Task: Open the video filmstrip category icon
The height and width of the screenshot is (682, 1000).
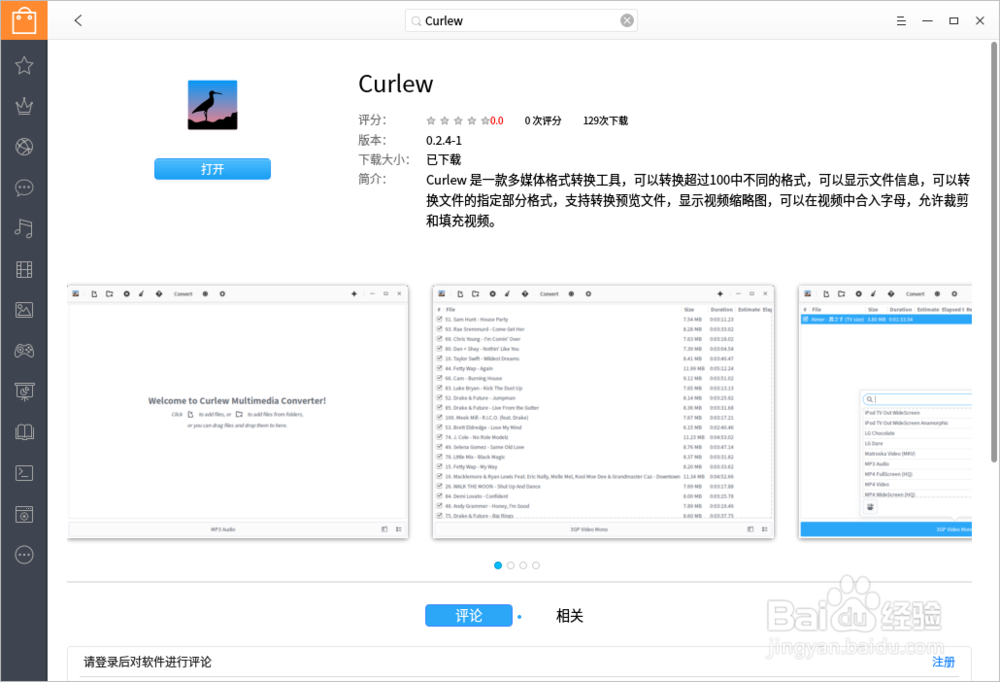Action: coord(24,269)
